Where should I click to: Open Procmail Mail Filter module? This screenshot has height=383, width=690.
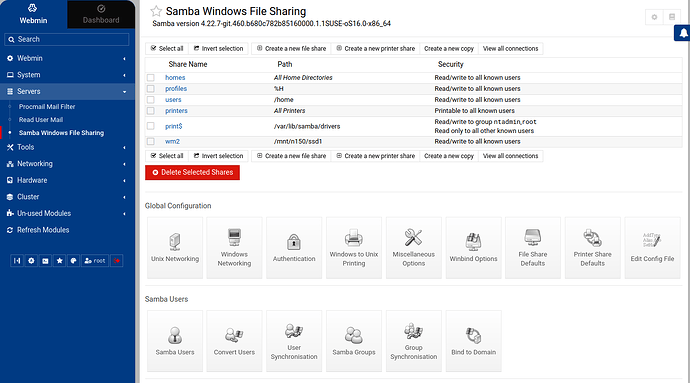pyautogui.click(x=47, y=107)
